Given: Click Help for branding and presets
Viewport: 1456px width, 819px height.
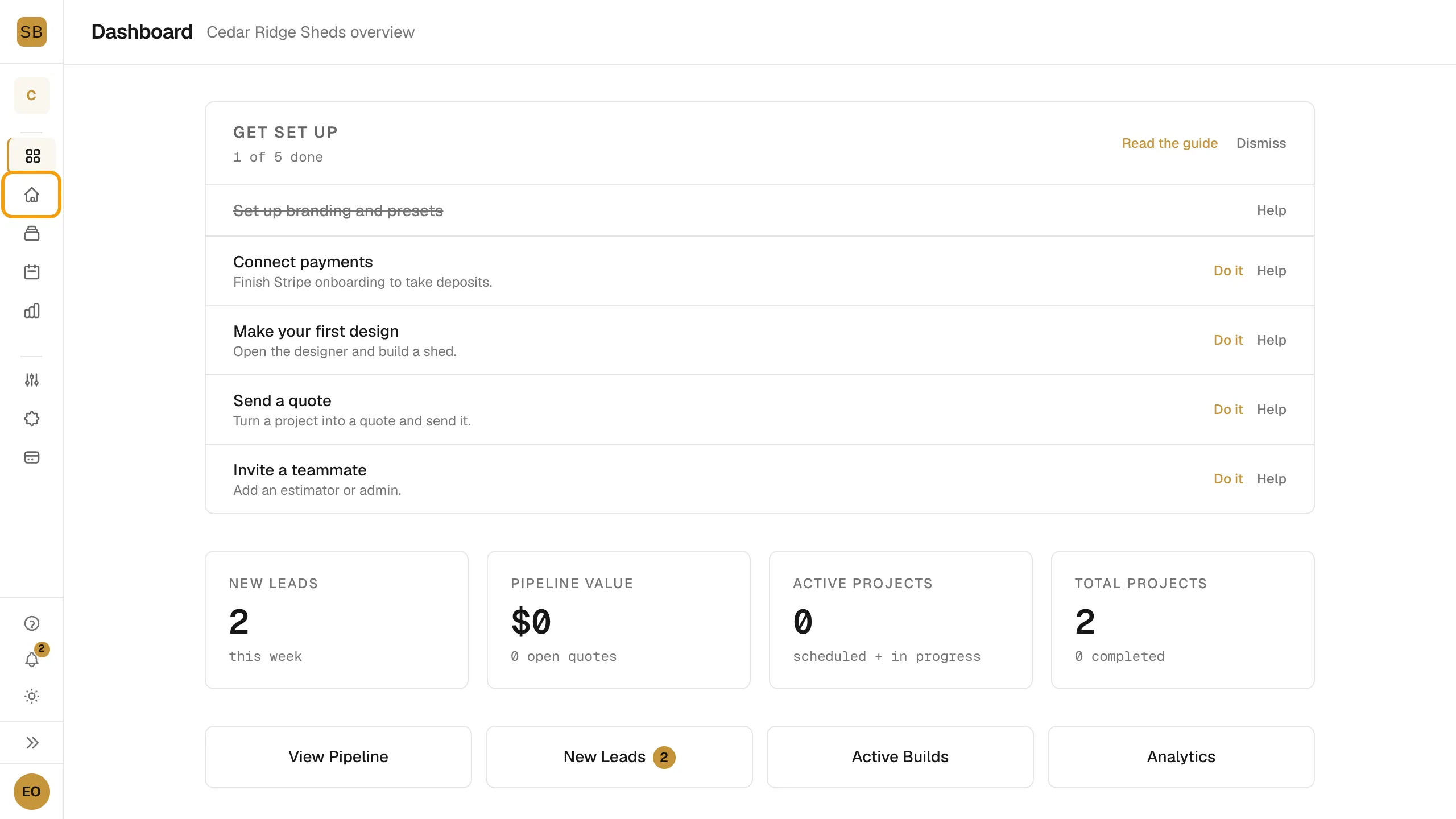Looking at the screenshot, I should click(x=1271, y=210).
